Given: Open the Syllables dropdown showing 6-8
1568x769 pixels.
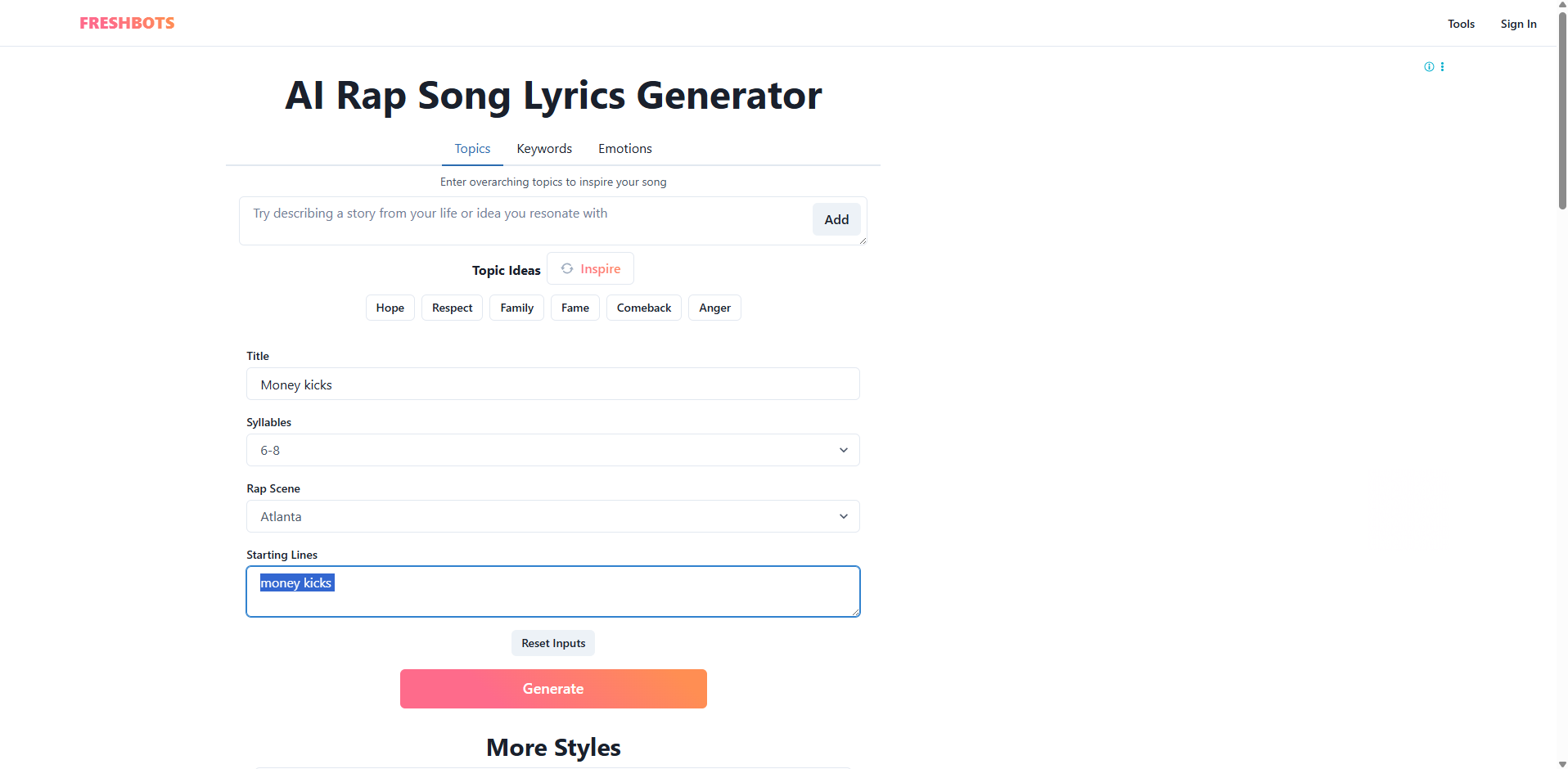Looking at the screenshot, I should [552, 450].
